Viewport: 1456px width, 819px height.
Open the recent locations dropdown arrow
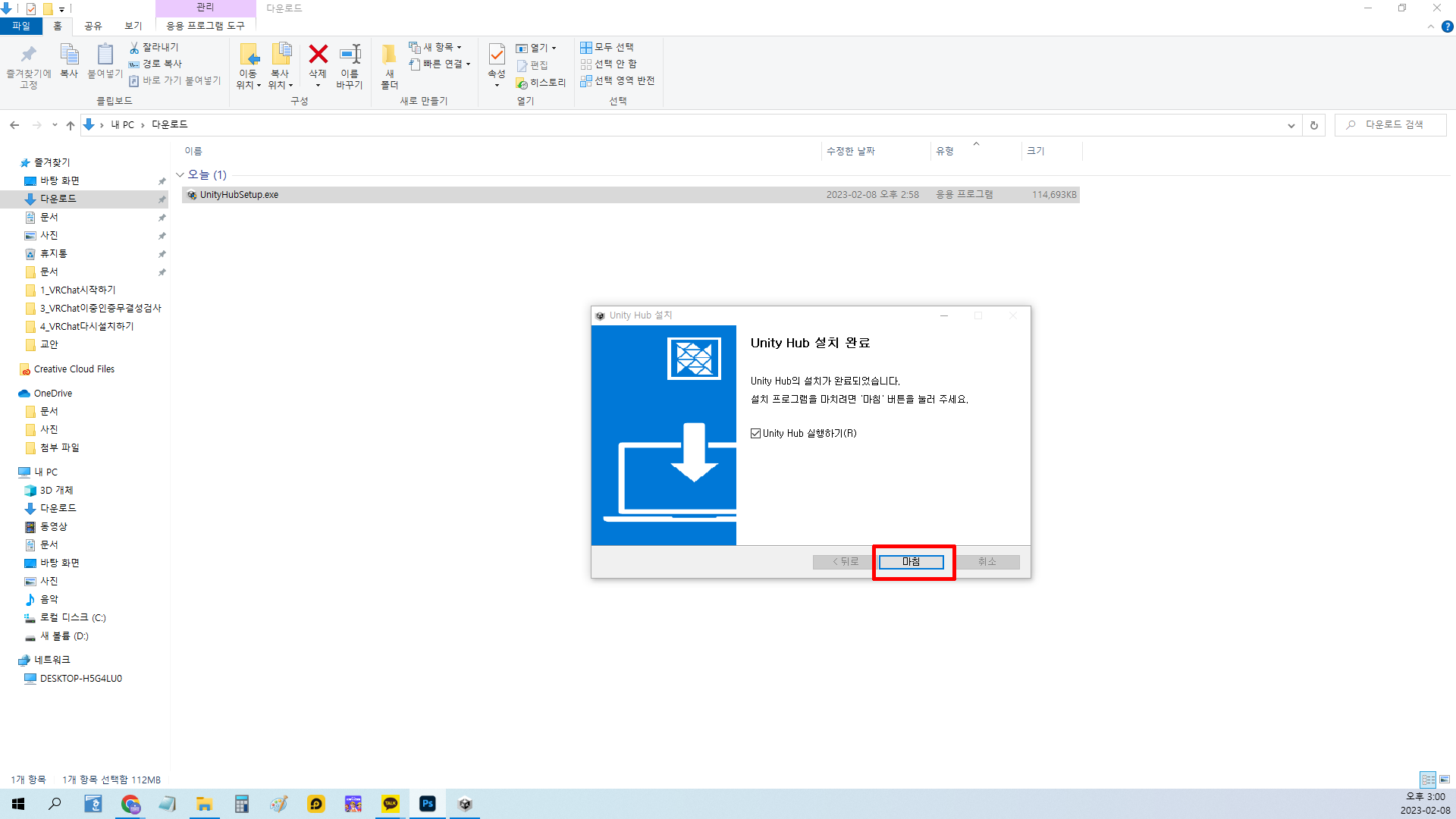55,125
